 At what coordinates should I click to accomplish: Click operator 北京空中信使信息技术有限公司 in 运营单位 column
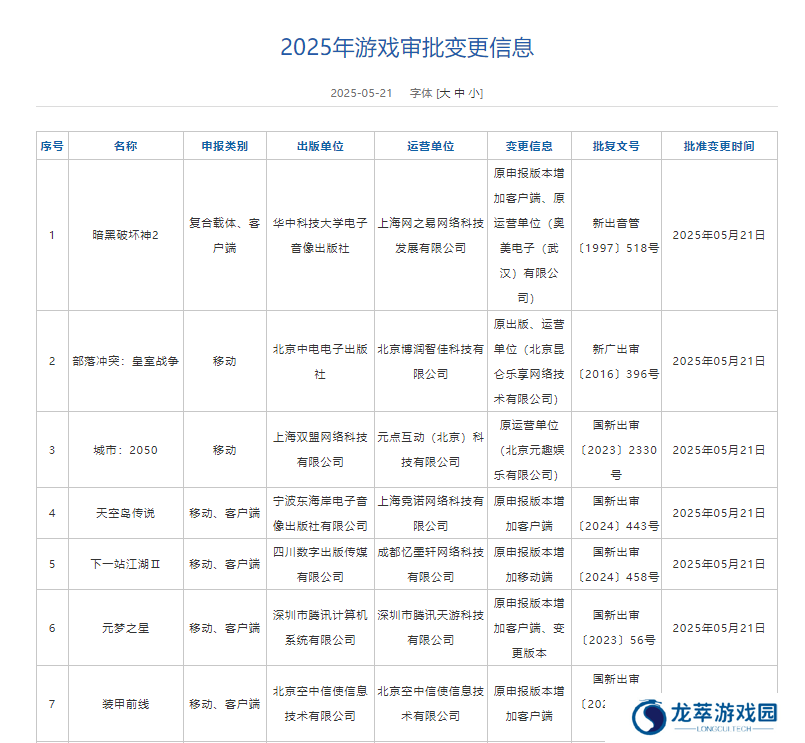click(431, 704)
